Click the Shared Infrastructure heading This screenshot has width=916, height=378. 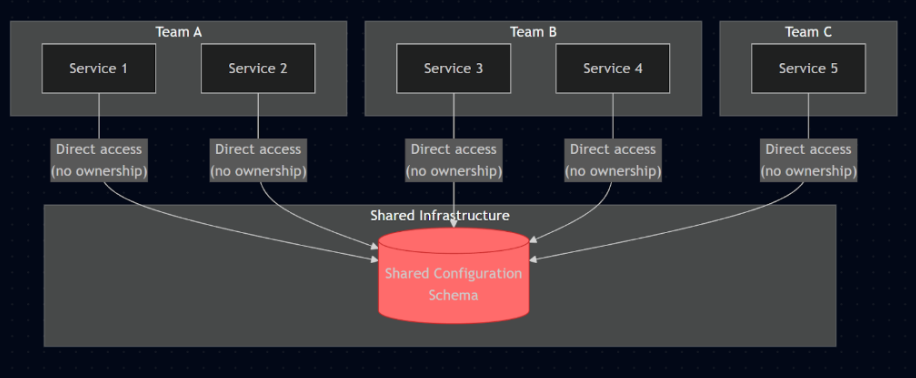(440, 216)
